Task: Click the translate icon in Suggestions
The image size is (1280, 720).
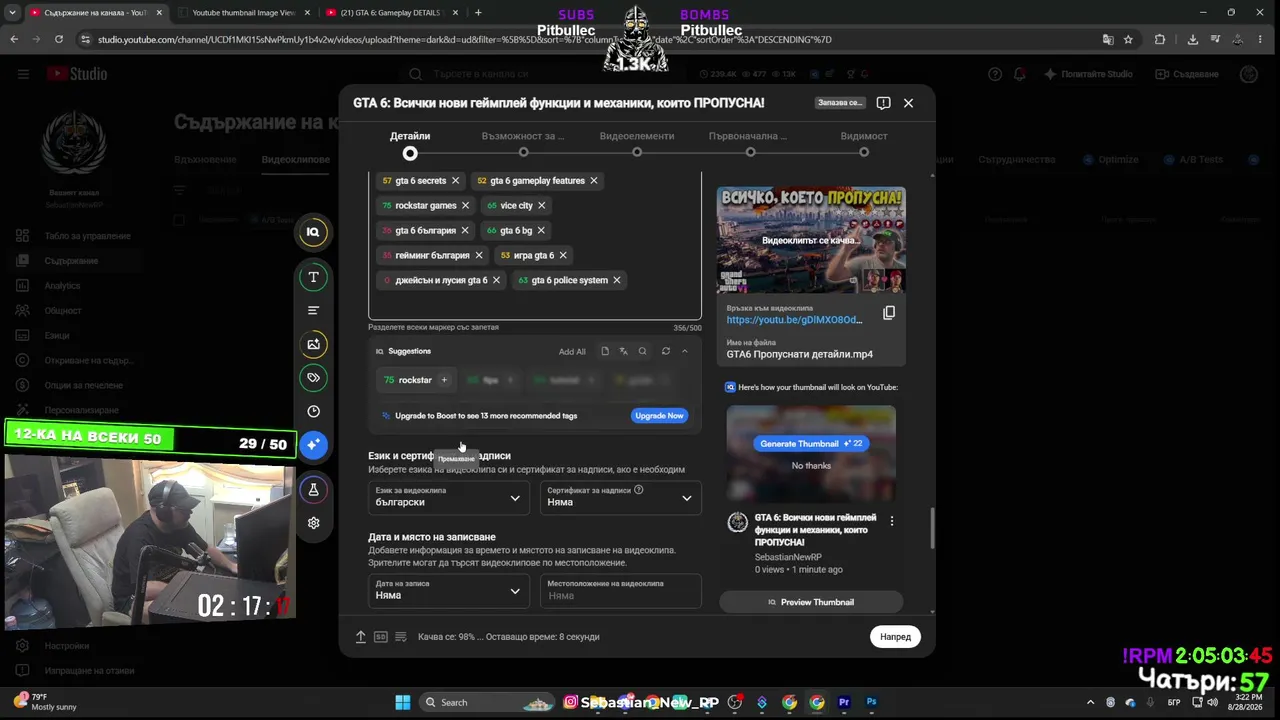Action: [x=623, y=352]
